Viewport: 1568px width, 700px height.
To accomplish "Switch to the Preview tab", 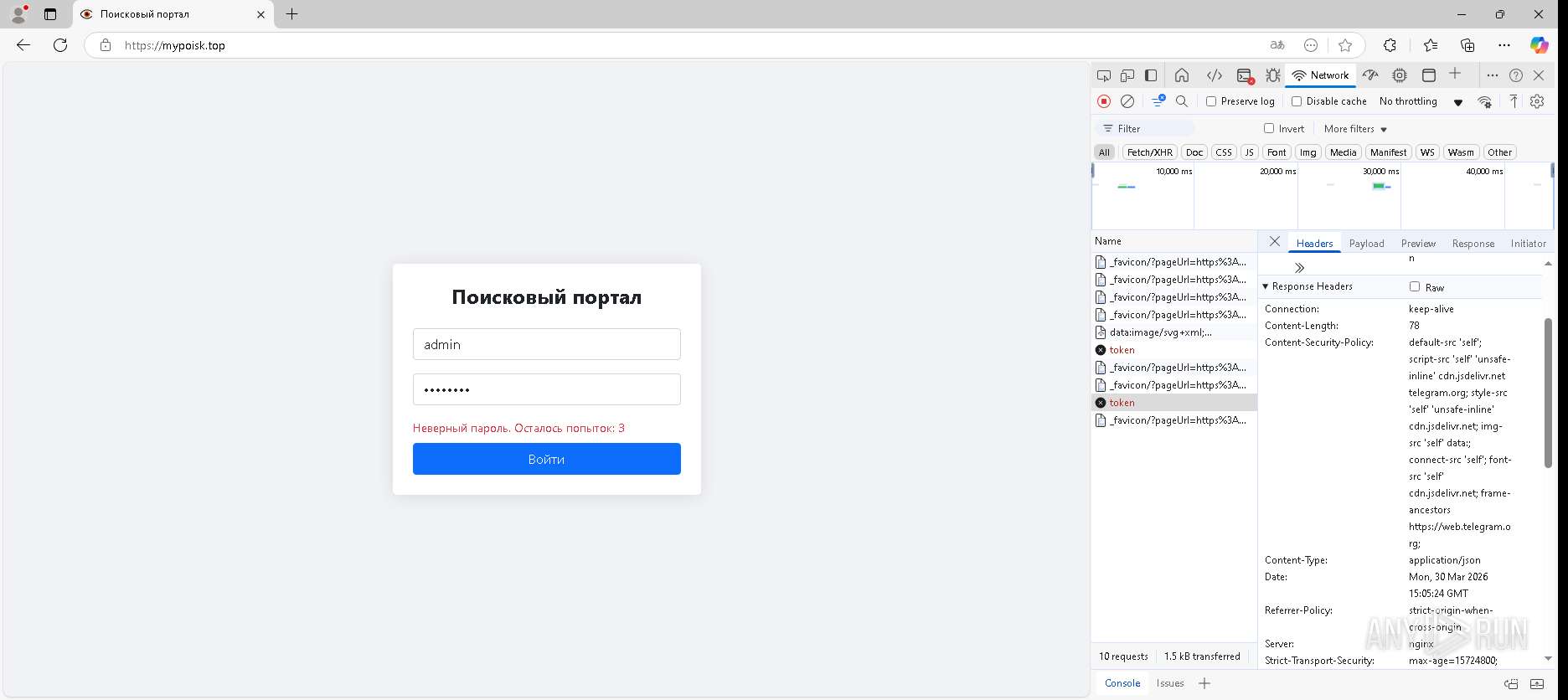I will pos(1418,243).
